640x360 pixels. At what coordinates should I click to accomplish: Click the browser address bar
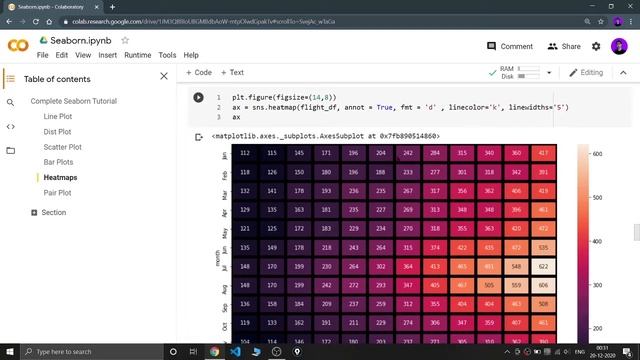click(x=318, y=22)
